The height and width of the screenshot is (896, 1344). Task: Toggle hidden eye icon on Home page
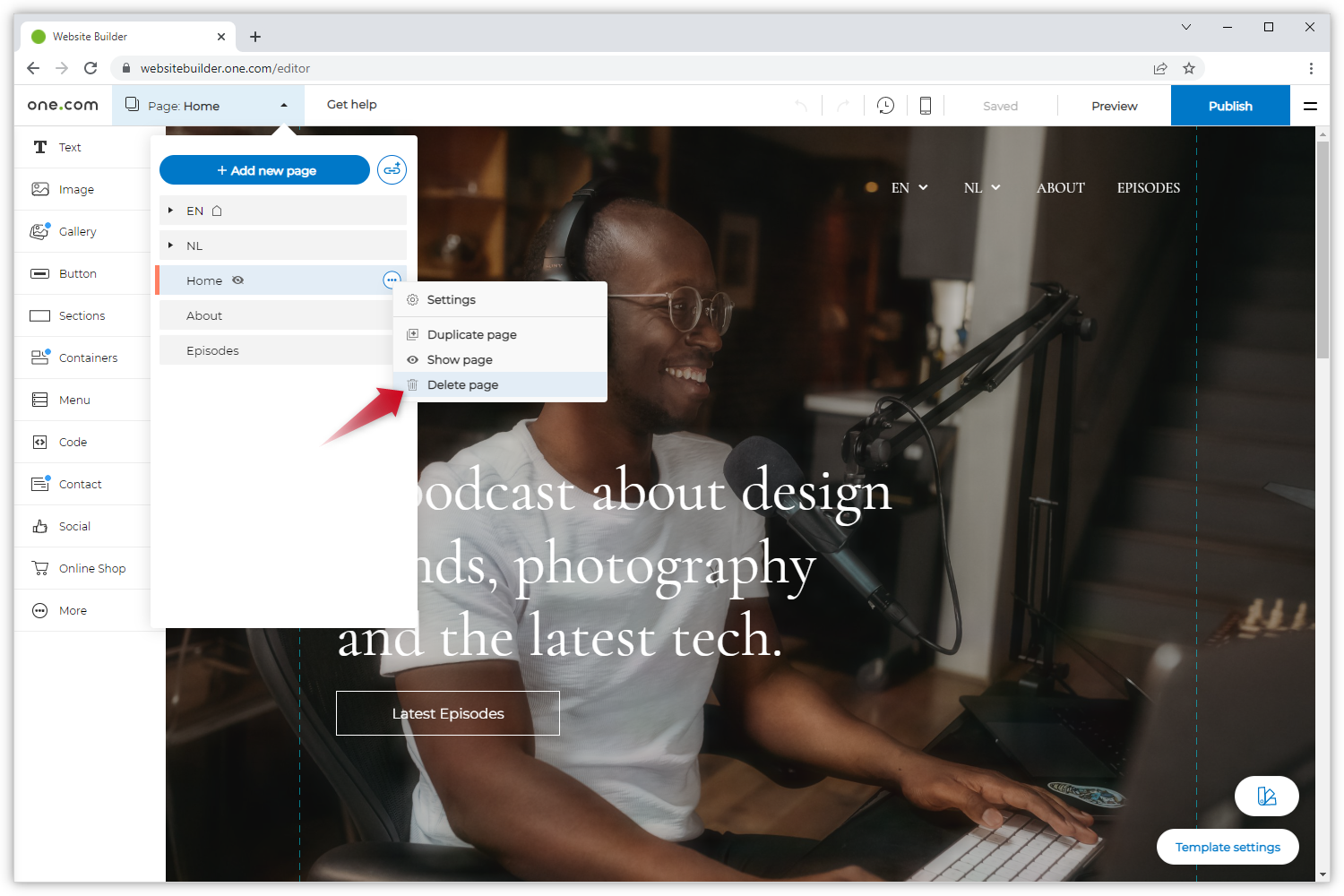click(238, 280)
